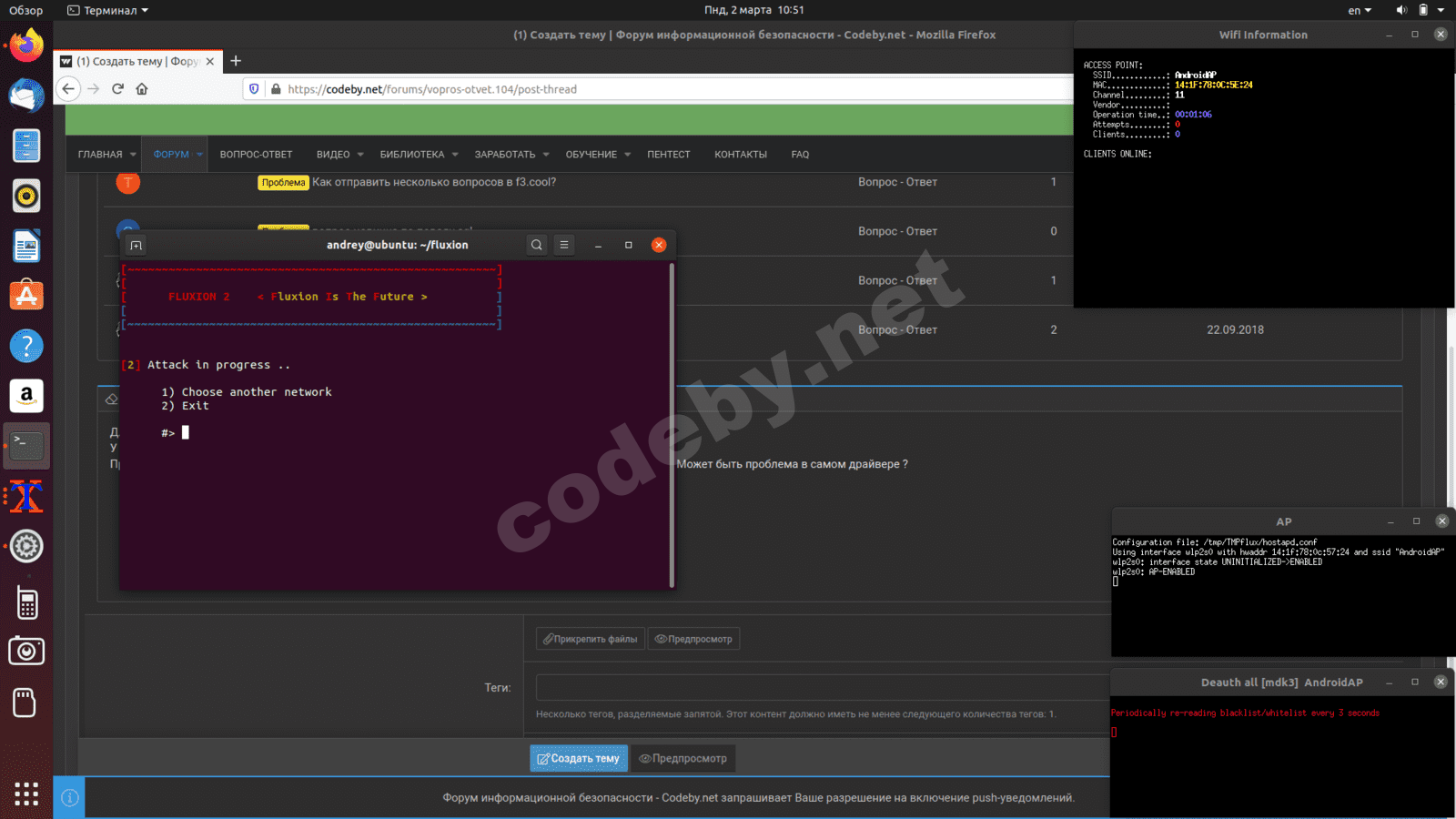Click the orange T user avatar

pyautogui.click(x=128, y=182)
